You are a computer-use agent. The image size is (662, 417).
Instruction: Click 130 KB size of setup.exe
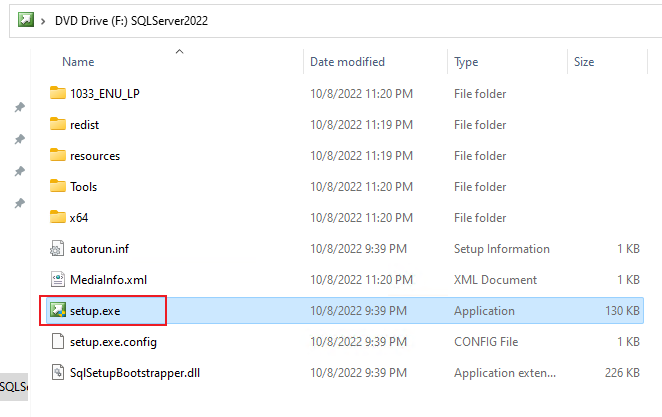click(622, 311)
